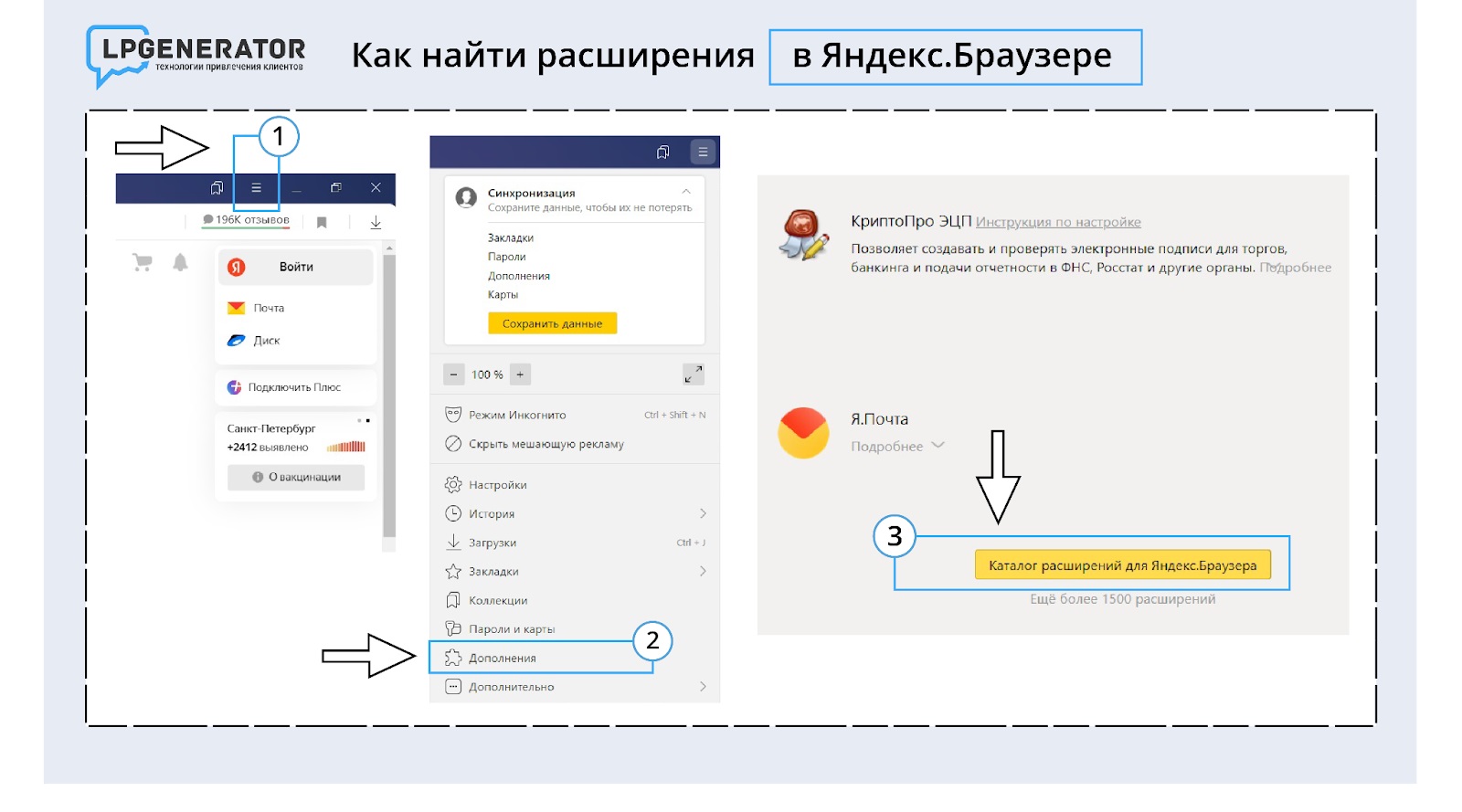Screen dimensions: 1462x812
Task: Click the sync profile avatar icon
Action: 466,197
